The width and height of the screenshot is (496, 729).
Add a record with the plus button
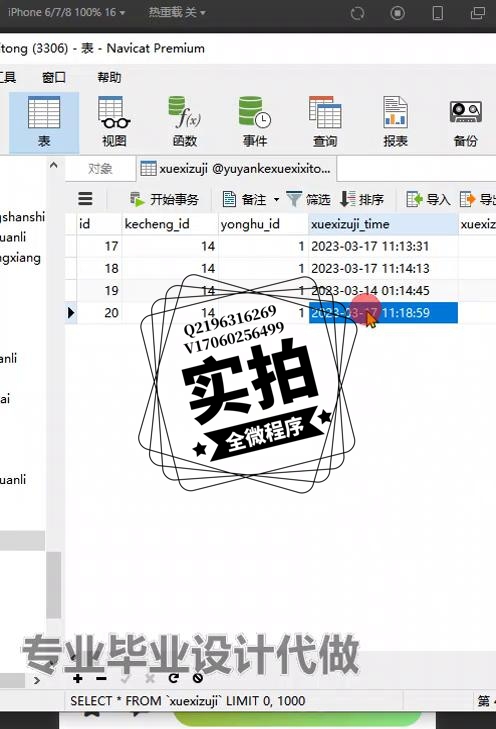(x=78, y=678)
